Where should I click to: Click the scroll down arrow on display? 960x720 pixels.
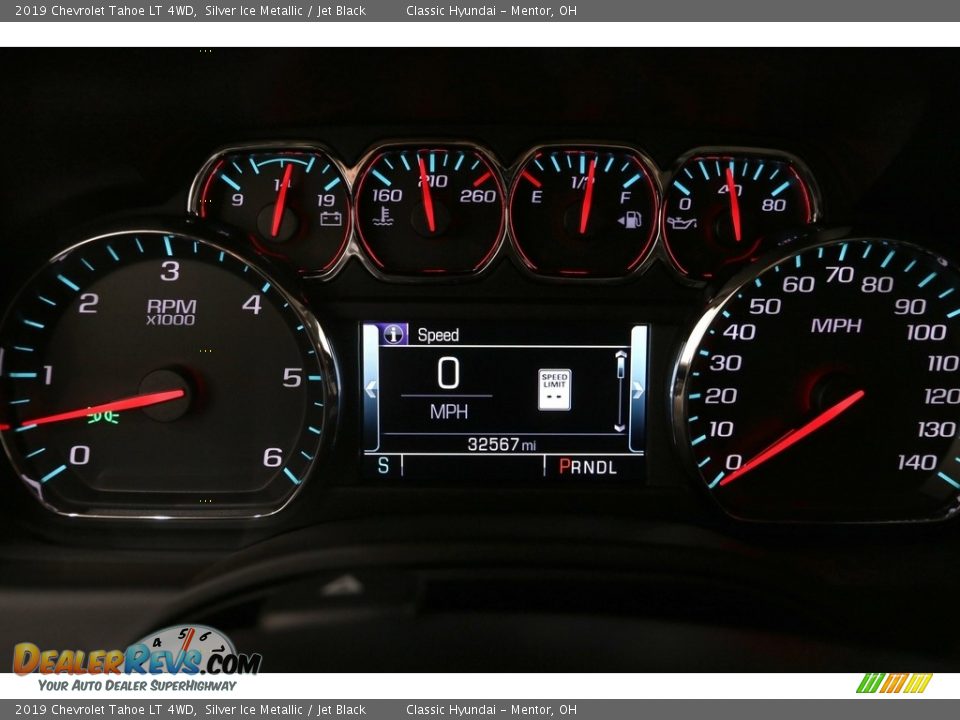coord(620,426)
